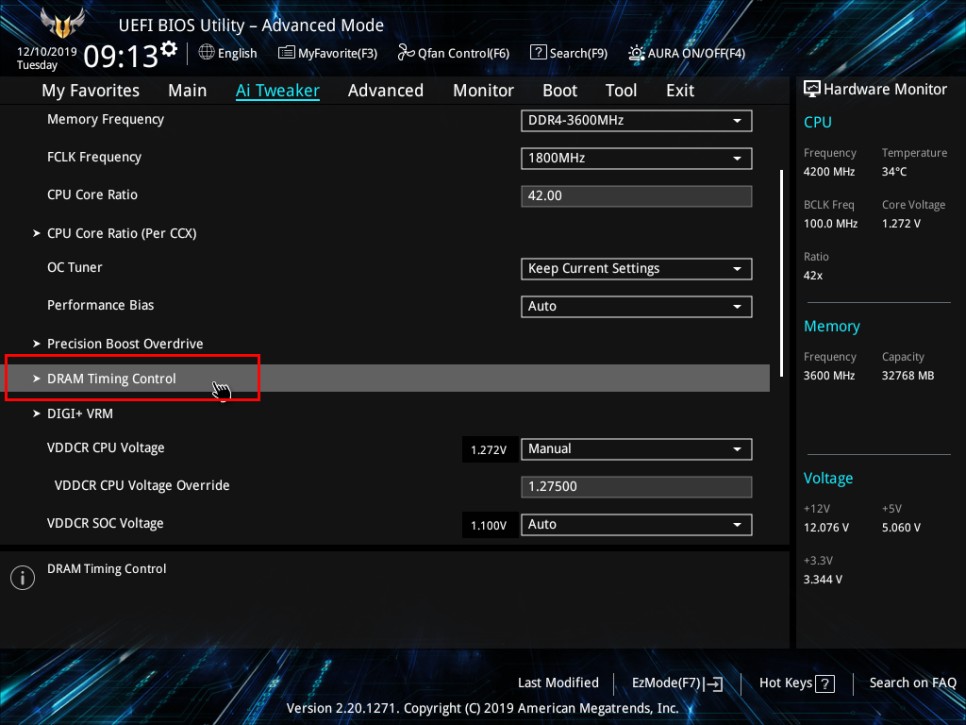This screenshot has width=966, height=725.
Task: Click the 3.344 V voltage value
Action: click(822, 580)
